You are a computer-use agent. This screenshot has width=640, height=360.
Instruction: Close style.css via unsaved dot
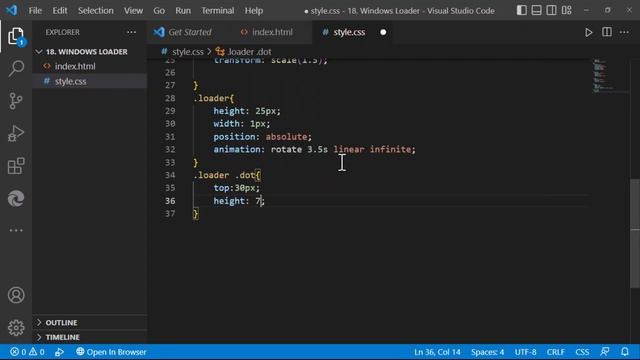(x=383, y=32)
